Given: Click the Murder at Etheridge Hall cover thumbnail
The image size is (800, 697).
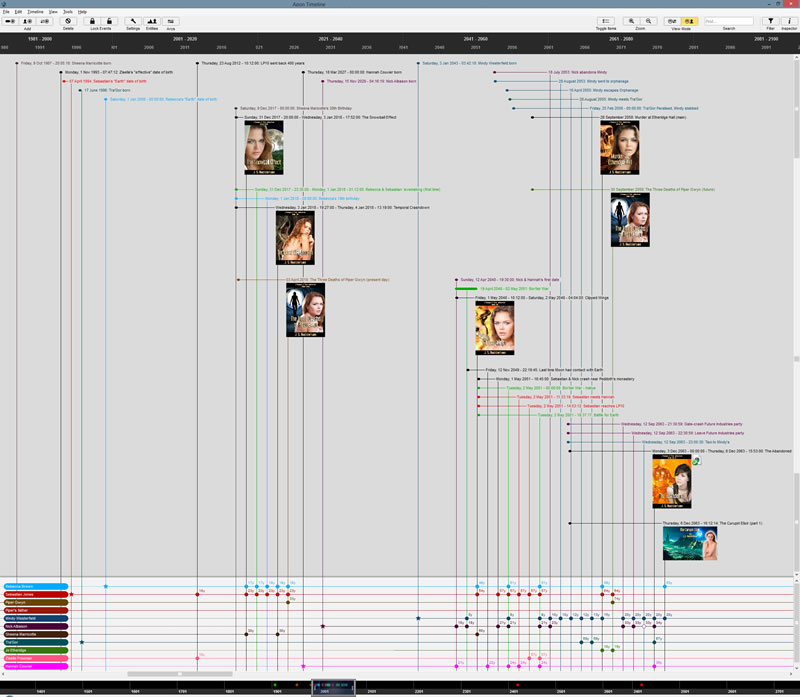Looking at the screenshot, I should coord(619,147).
